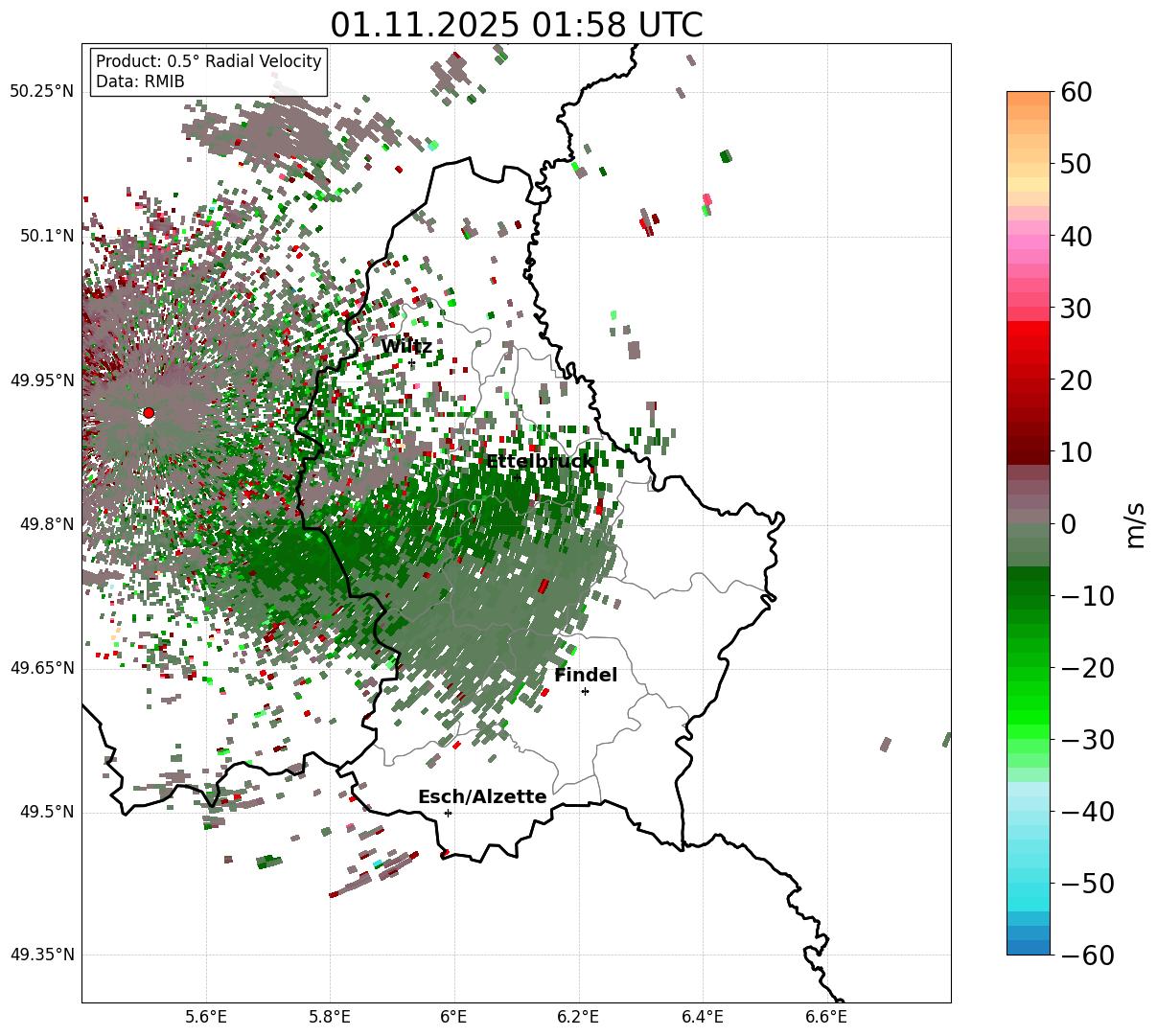
Task: Click the Findel cross marker
Action: tap(585, 691)
